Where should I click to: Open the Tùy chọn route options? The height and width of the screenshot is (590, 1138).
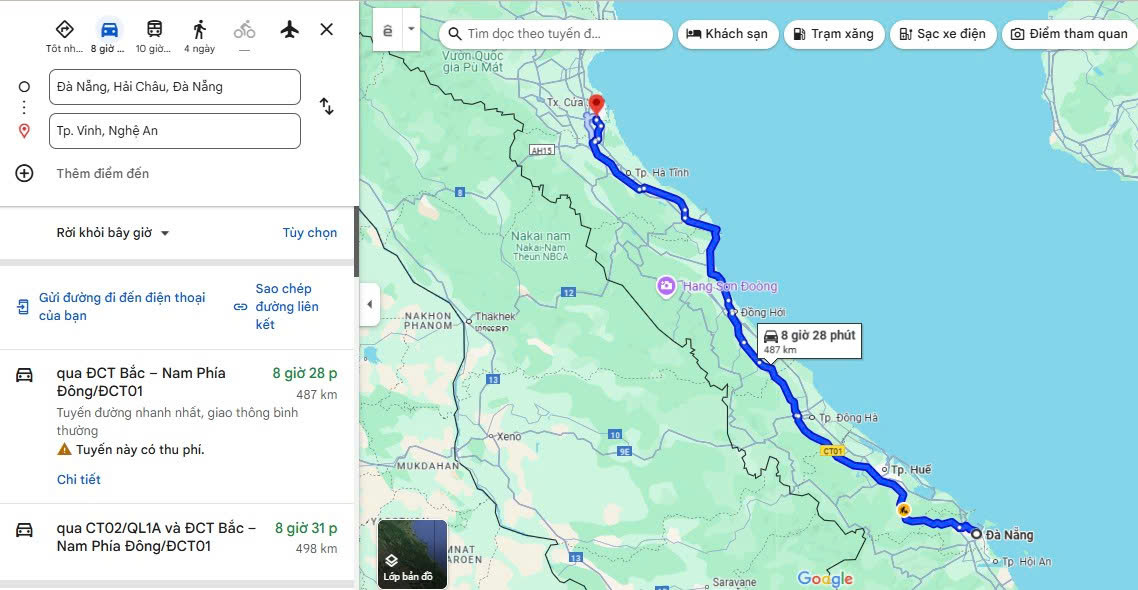310,233
